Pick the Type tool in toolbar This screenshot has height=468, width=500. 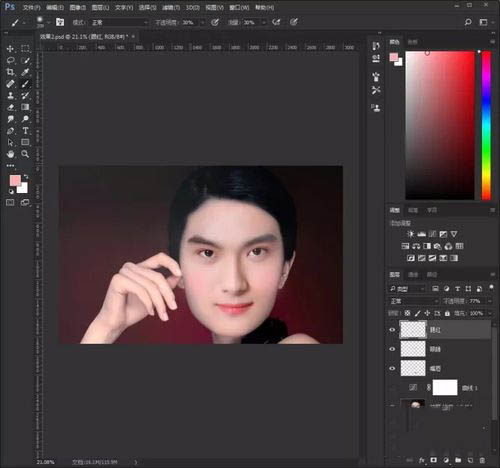pos(25,130)
